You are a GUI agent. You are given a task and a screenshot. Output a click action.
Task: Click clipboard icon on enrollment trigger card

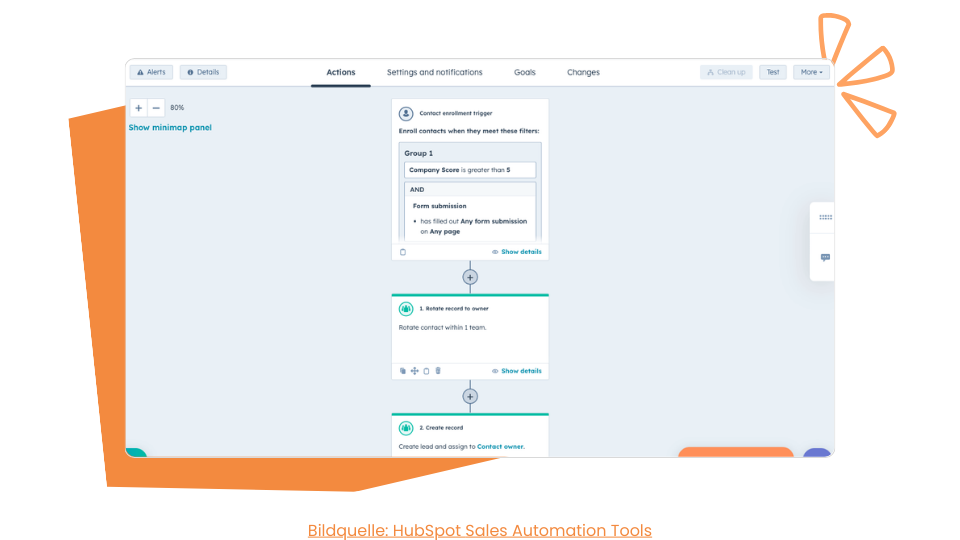pos(403,252)
